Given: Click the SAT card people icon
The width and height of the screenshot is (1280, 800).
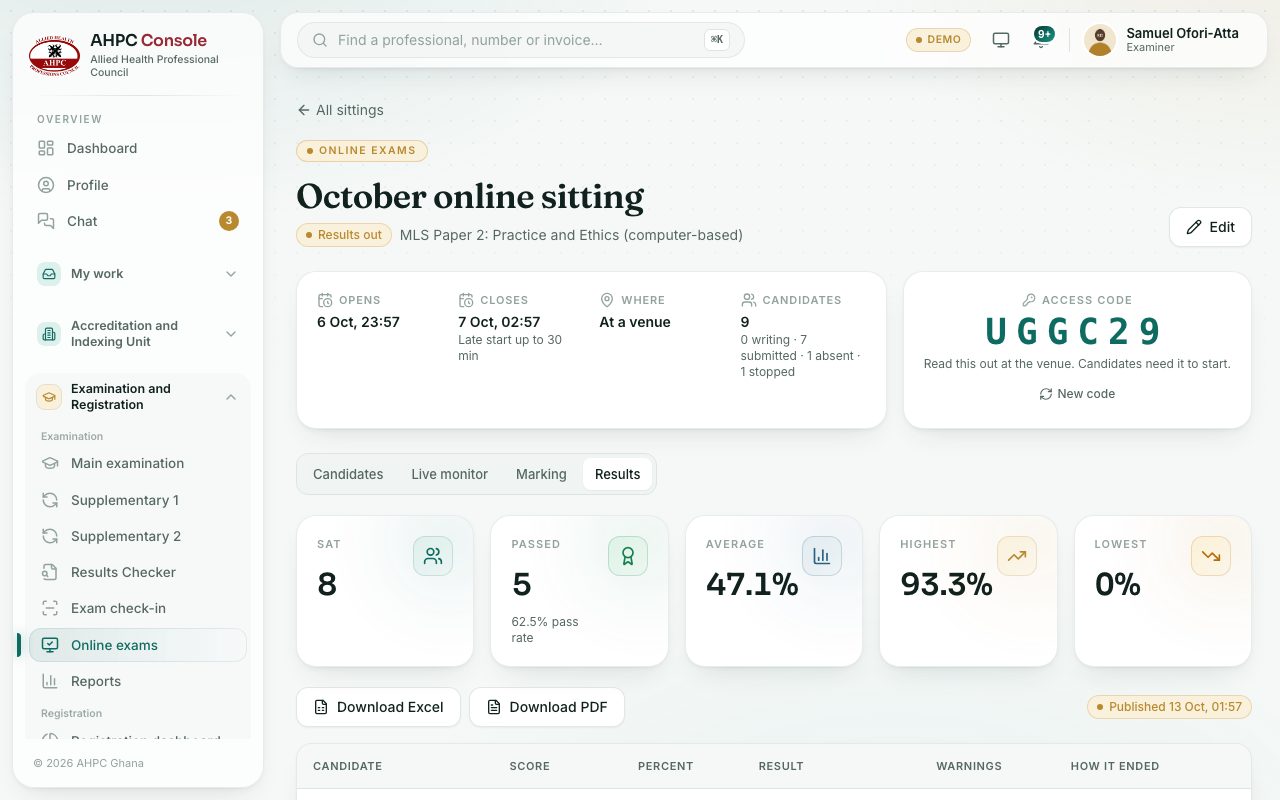Looking at the screenshot, I should click(433, 556).
